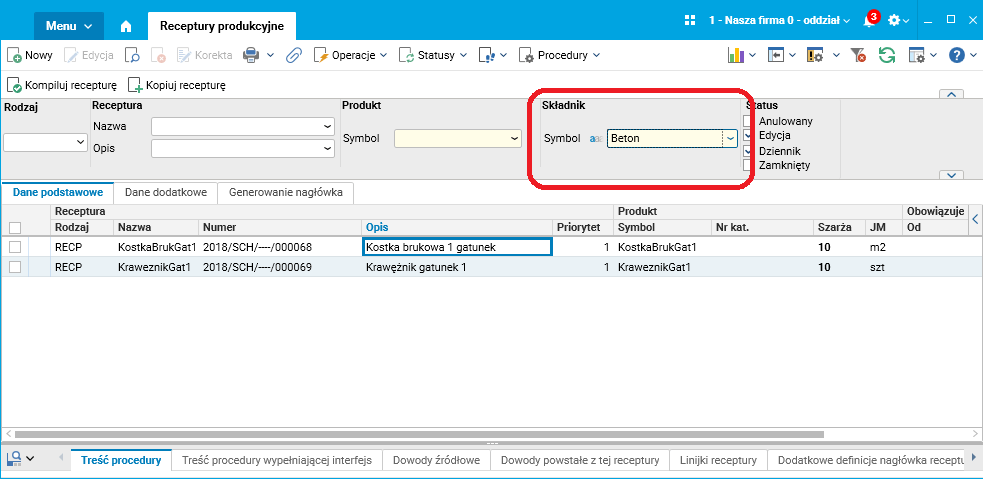Image resolution: width=983 pixels, height=479 pixels.
Task: Click the greyed-out delete document icon
Action: pos(158,55)
